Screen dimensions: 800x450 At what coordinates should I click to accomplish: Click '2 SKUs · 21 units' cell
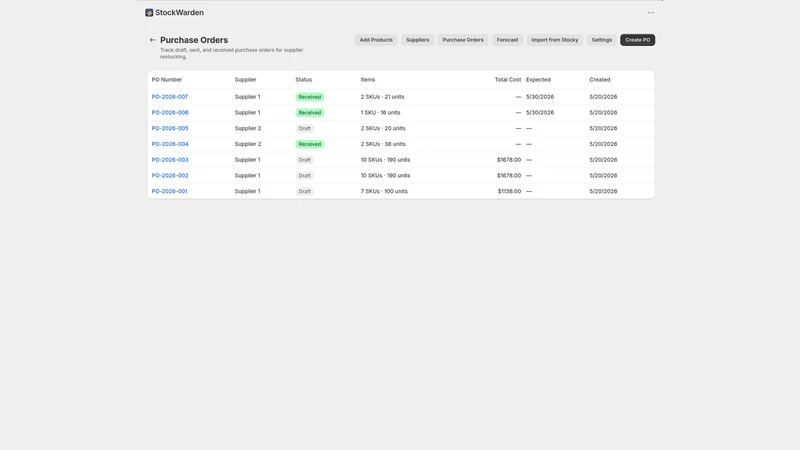pos(382,97)
